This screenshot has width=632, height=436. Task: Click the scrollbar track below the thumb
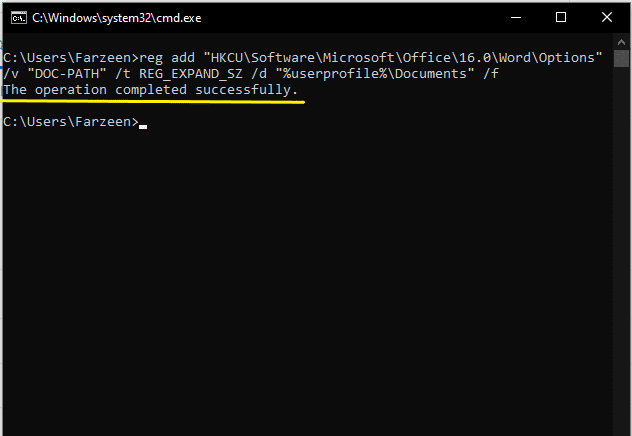[x=621, y=250]
